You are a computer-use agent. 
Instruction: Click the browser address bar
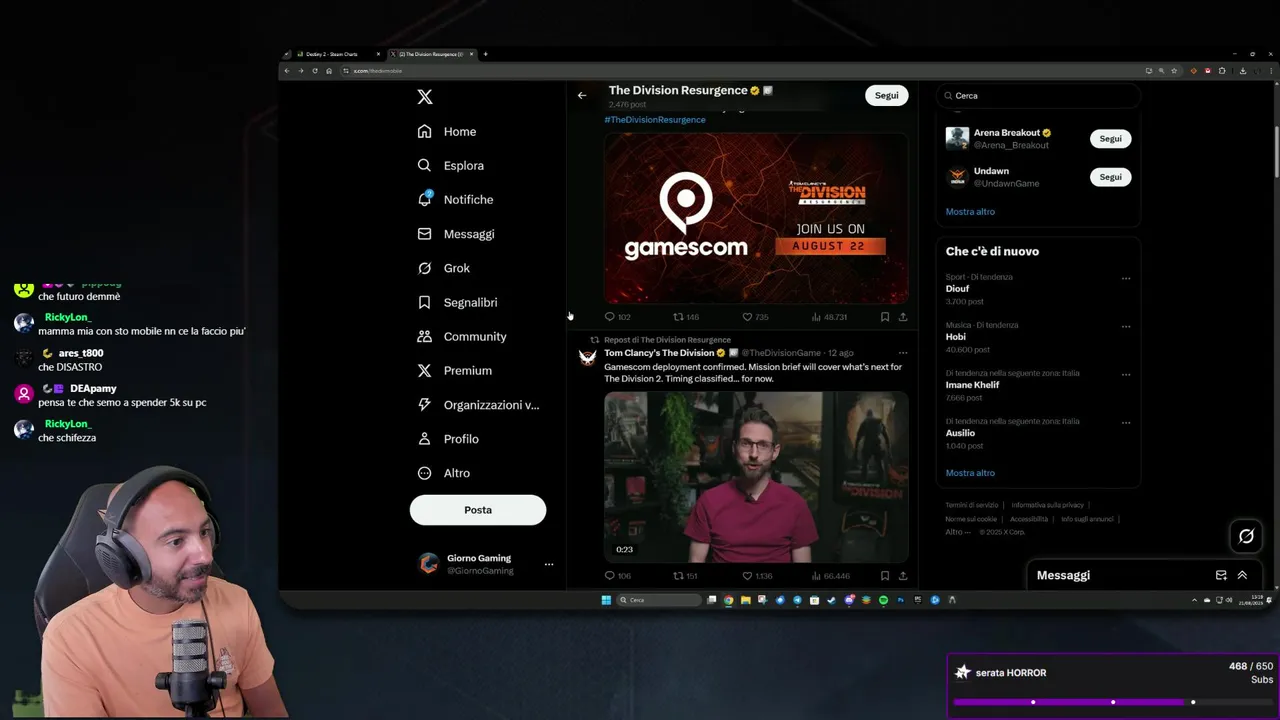pos(740,71)
